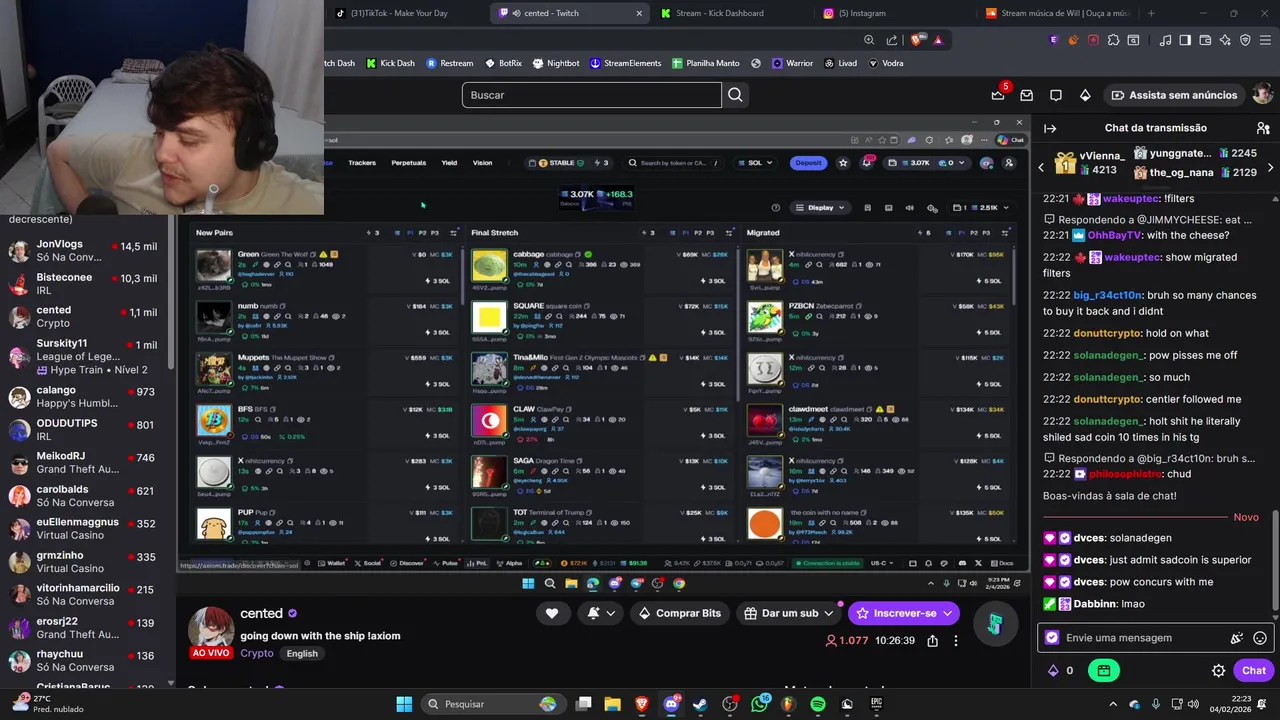Open the Crypto category link under stream title
Screen dimensions: 1280x720
click(x=256, y=653)
